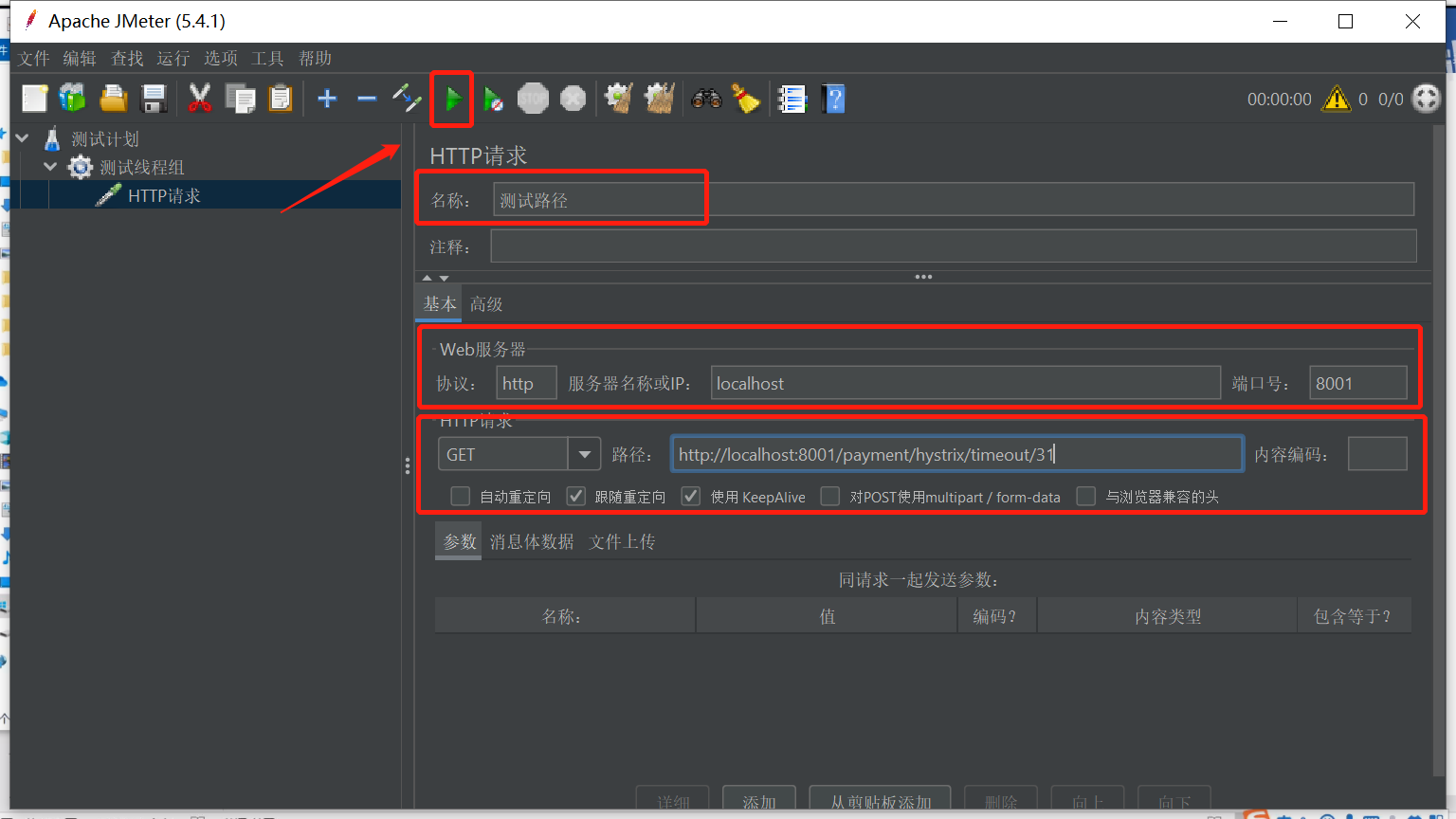Open the 文件 menu
Screen dimensions: 1456x819
[34, 59]
